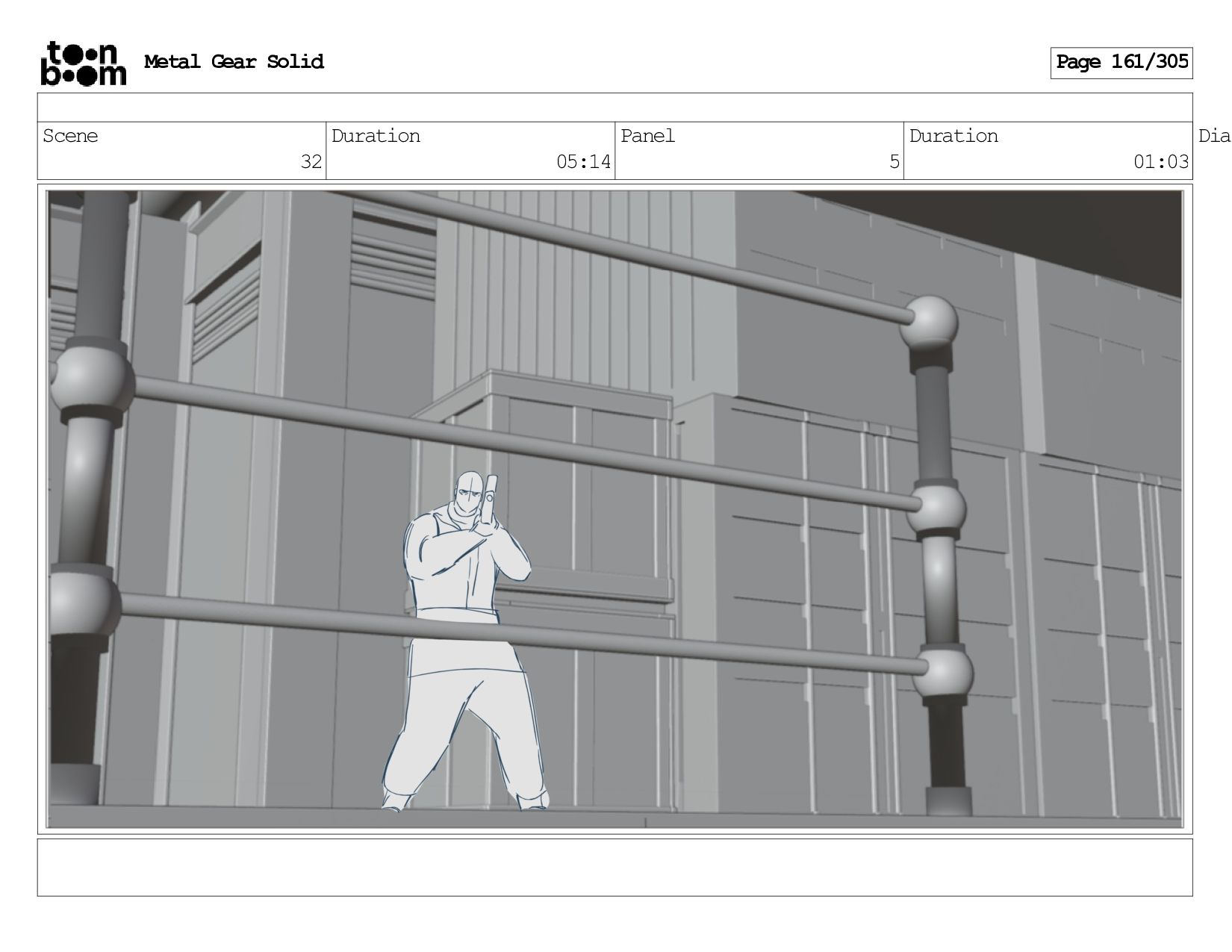The width and height of the screenshot is (1232, 952).
Task: Click the empty notes box below the panel
Action: pos(615,868)
